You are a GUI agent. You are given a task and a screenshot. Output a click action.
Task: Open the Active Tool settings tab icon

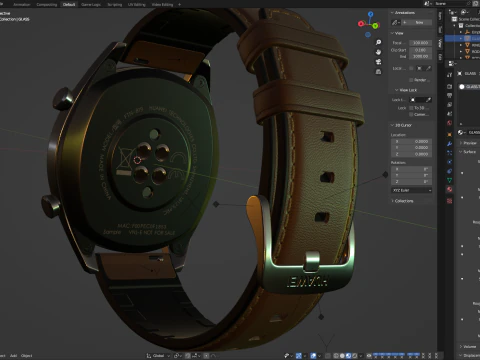(x=450, y=75)
